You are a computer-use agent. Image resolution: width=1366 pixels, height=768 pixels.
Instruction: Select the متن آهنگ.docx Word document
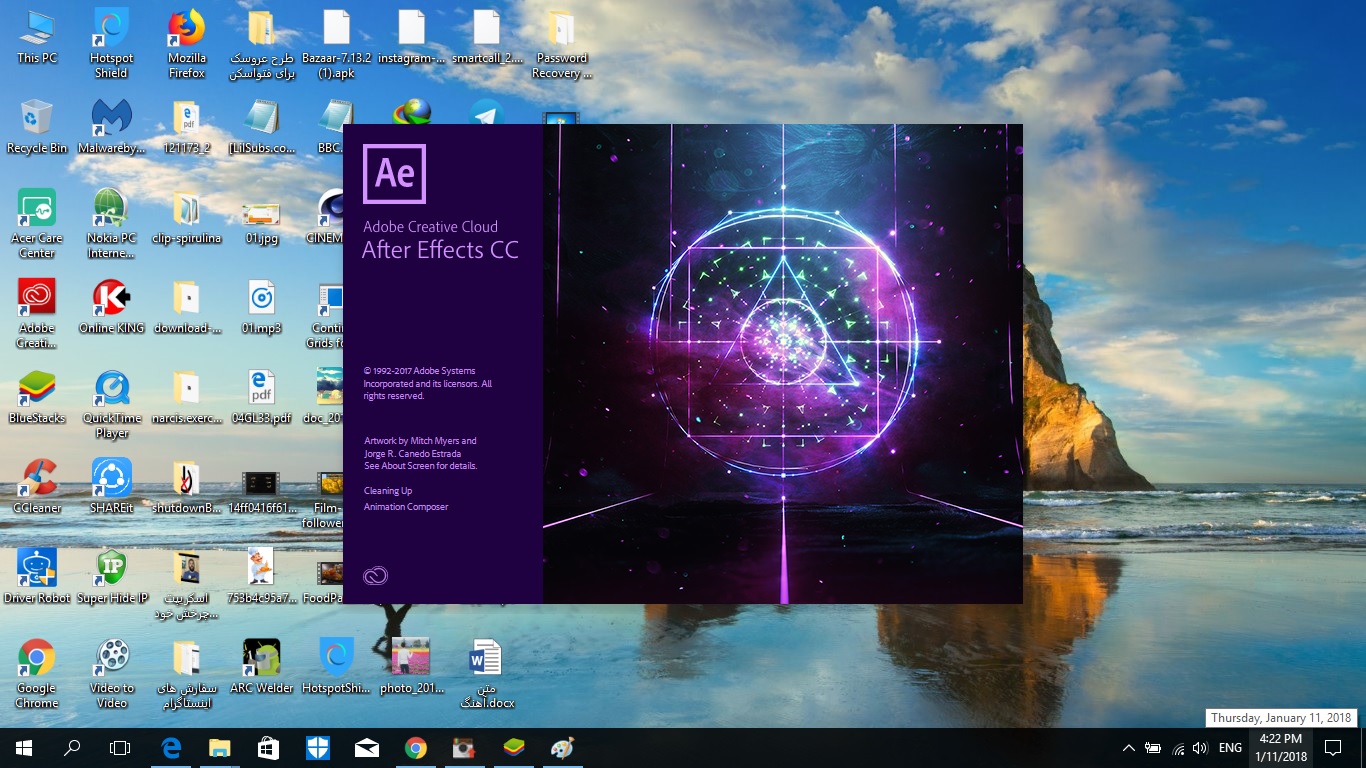[486, 674]
